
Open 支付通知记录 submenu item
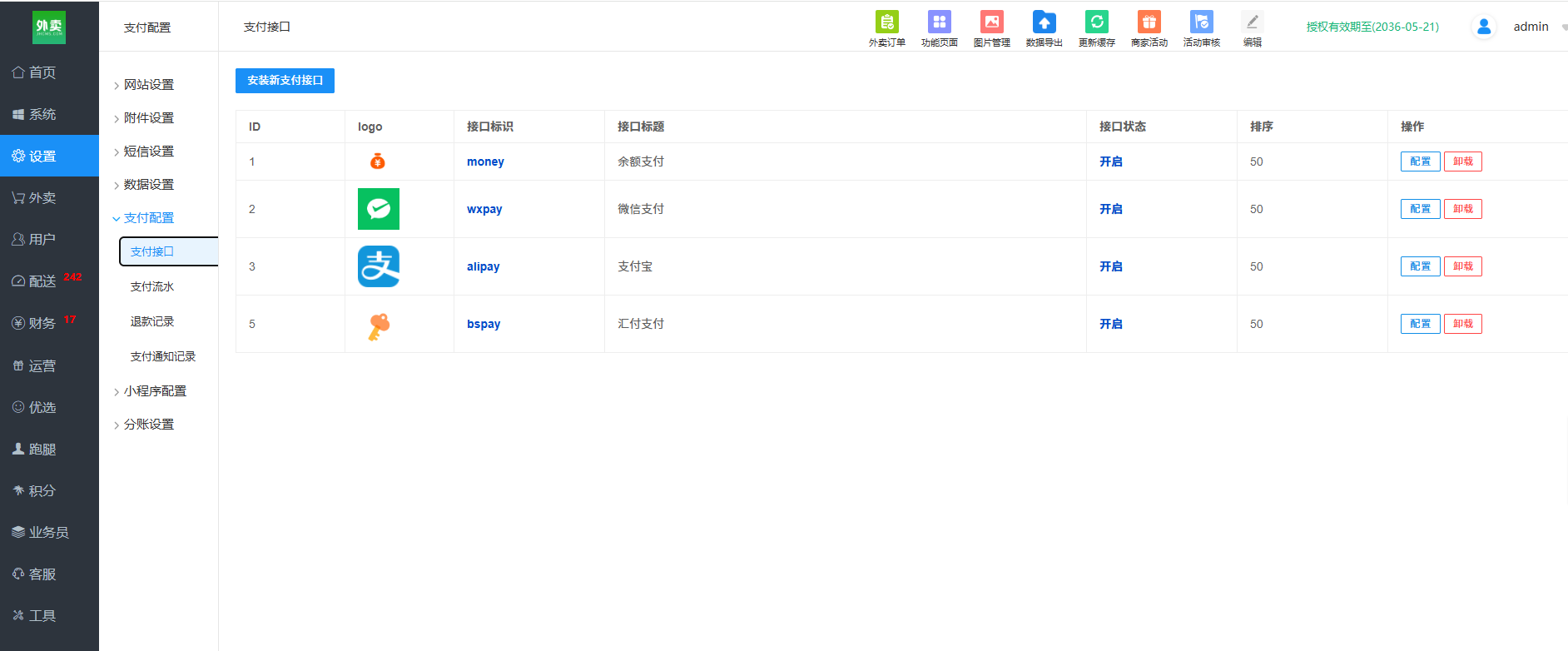[163, 356]
